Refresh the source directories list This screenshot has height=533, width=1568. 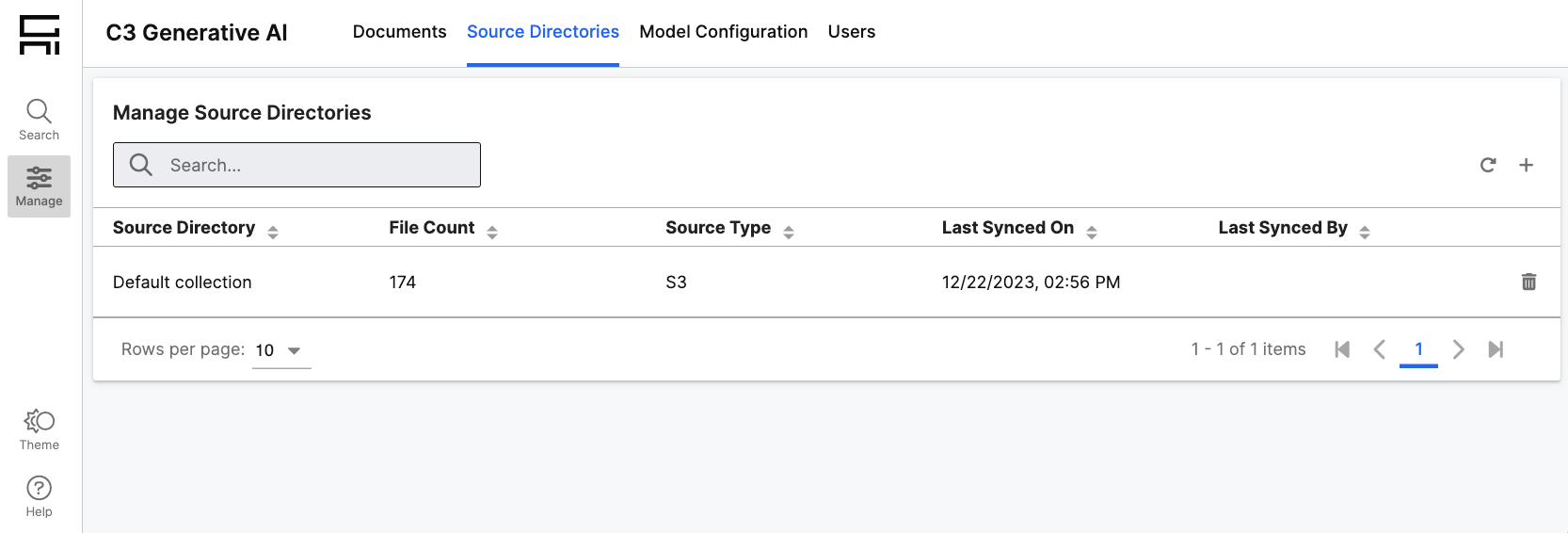[1488, 165]
